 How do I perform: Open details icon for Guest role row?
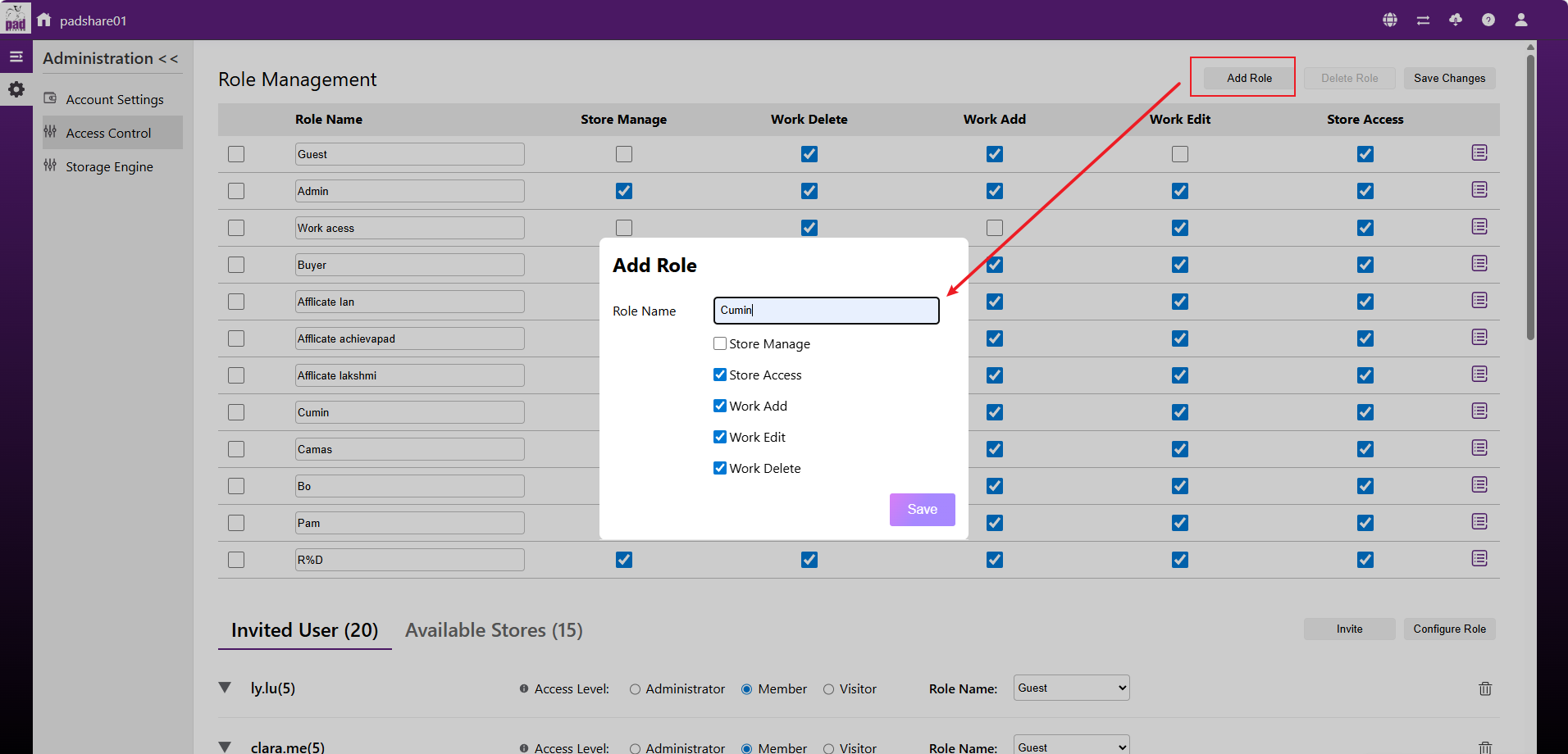pos(1479,153)
